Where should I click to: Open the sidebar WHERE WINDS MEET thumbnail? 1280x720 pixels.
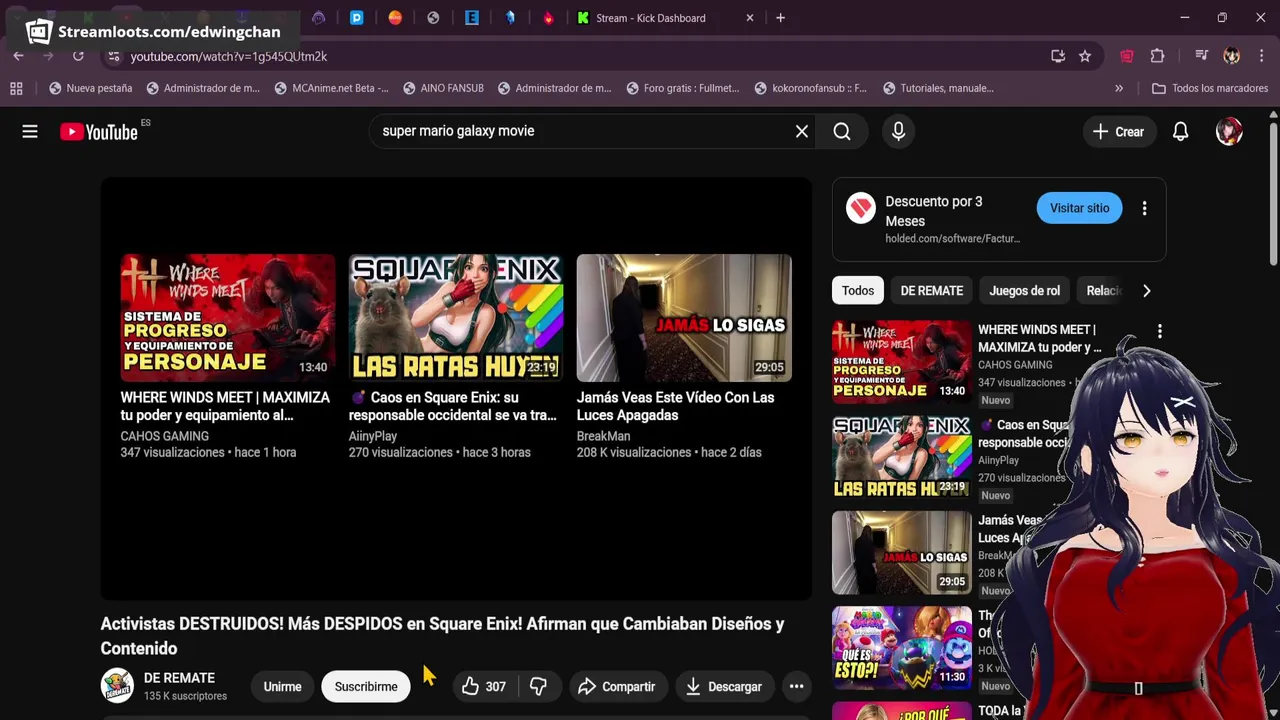901,362
